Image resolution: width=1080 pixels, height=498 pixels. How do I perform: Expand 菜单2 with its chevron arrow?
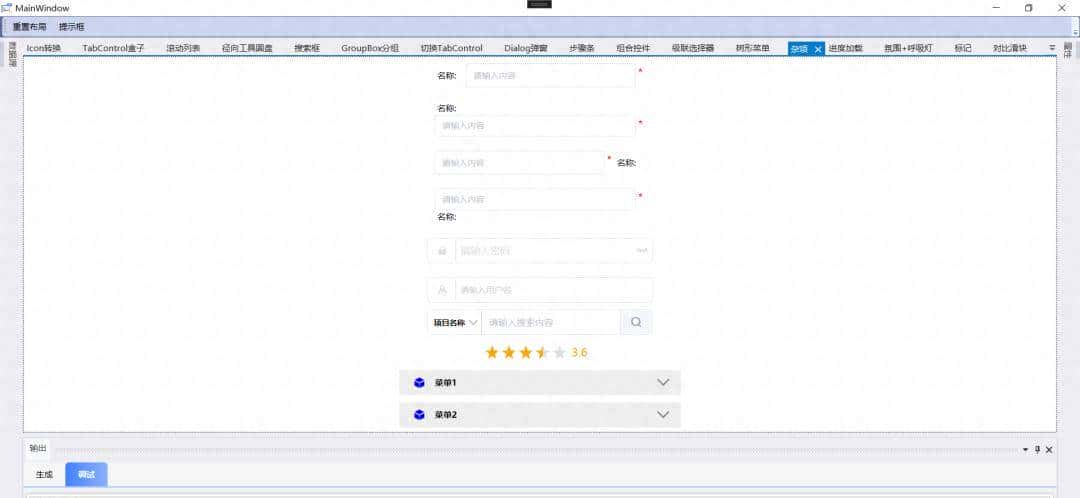coord(663,414)
